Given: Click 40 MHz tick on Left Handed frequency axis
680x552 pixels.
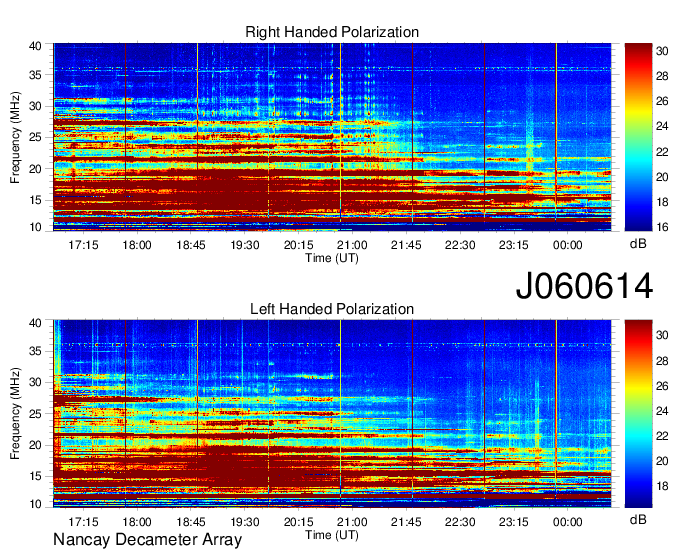Looking at the screenshot, I should 36,323.
